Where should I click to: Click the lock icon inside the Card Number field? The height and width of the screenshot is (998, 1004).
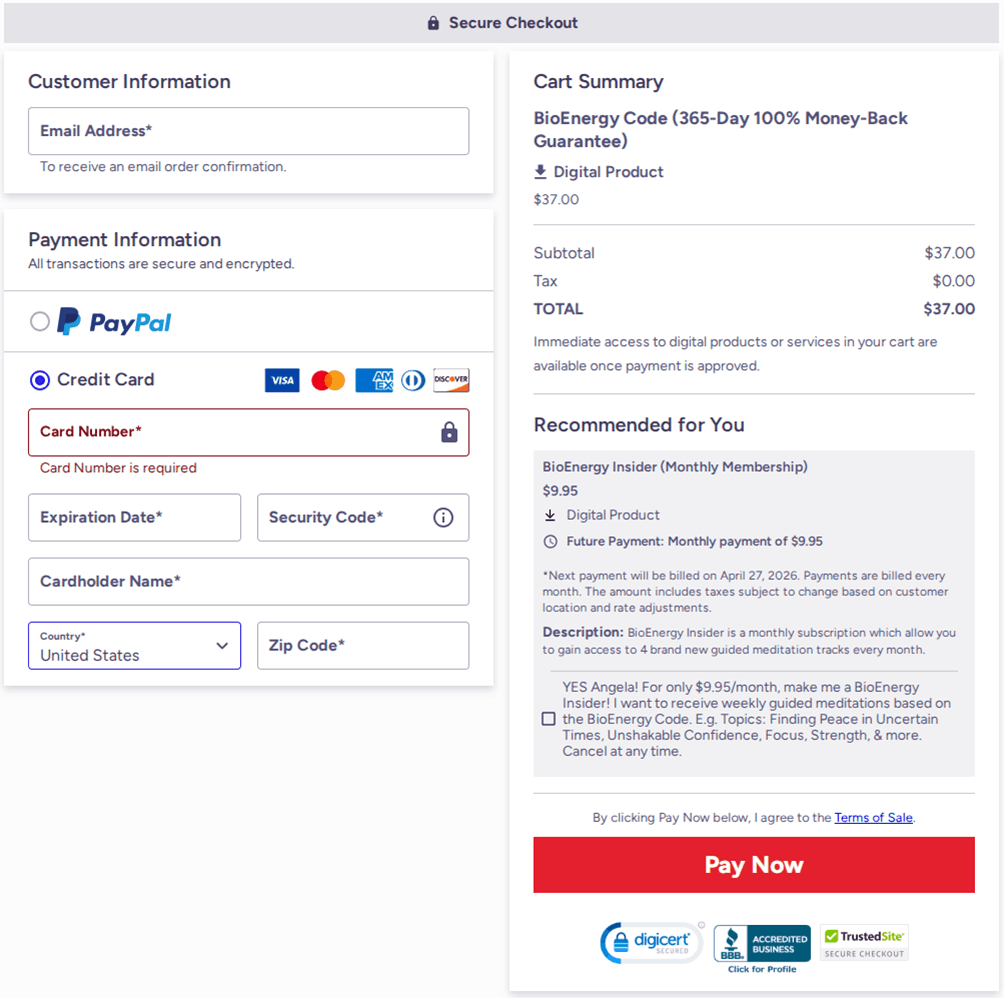pyautogui.click(x=450, y=432)
